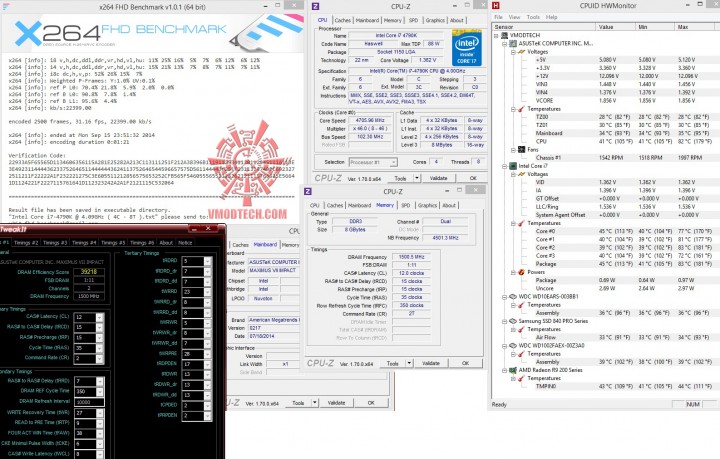Collapse the Fans tree node
Image resolution: width=720 pixels, height=459 pixels.
pyautogui.click(x=513, y=150)
